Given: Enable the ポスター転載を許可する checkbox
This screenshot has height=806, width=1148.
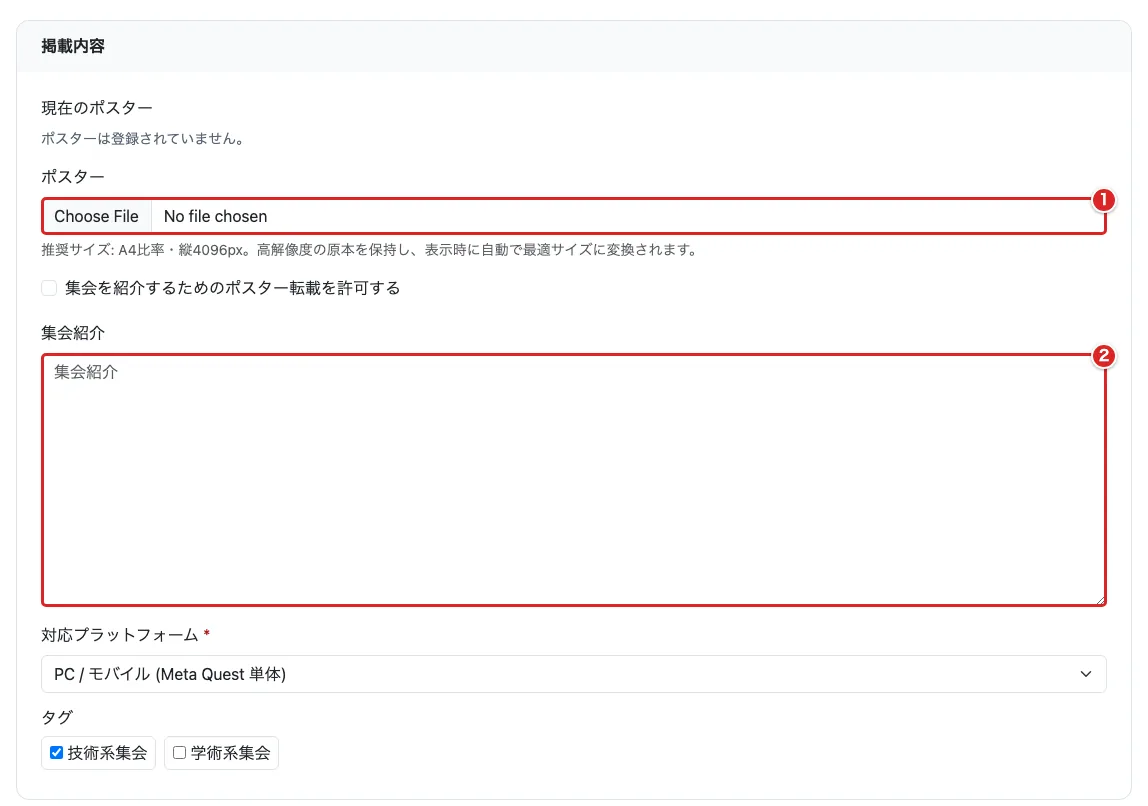Looking at the screenshot, I should pos(49,288).
